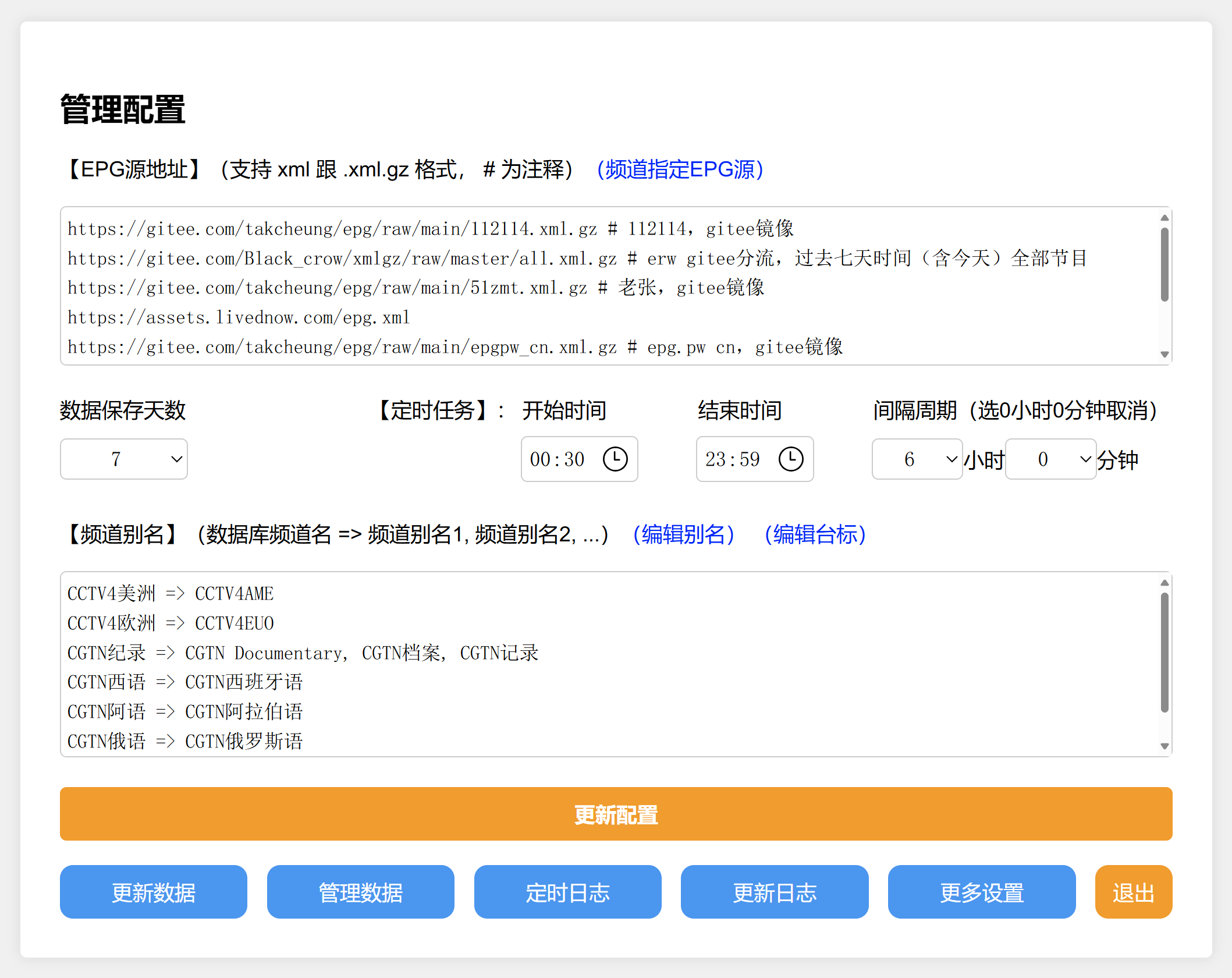Open clock picker for start time
The height and width of the screenshot is (978, 1232).
pos(615,459)
